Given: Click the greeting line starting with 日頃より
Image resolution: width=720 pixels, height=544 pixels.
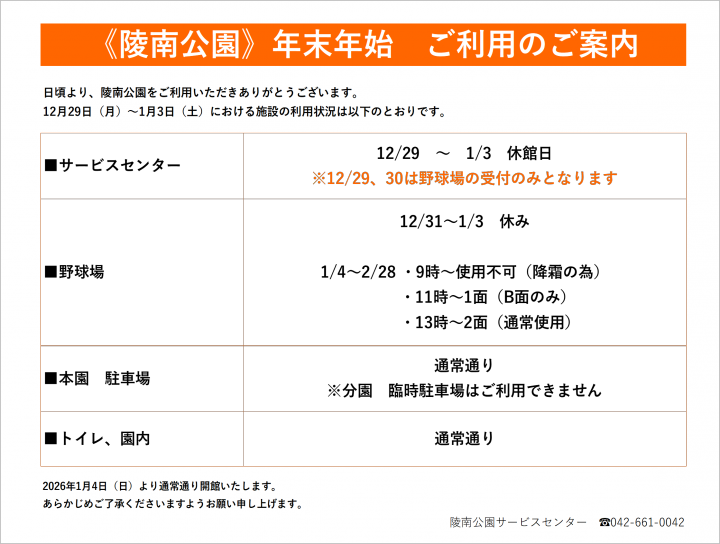Looking at the screenshot, I should 200,92.
